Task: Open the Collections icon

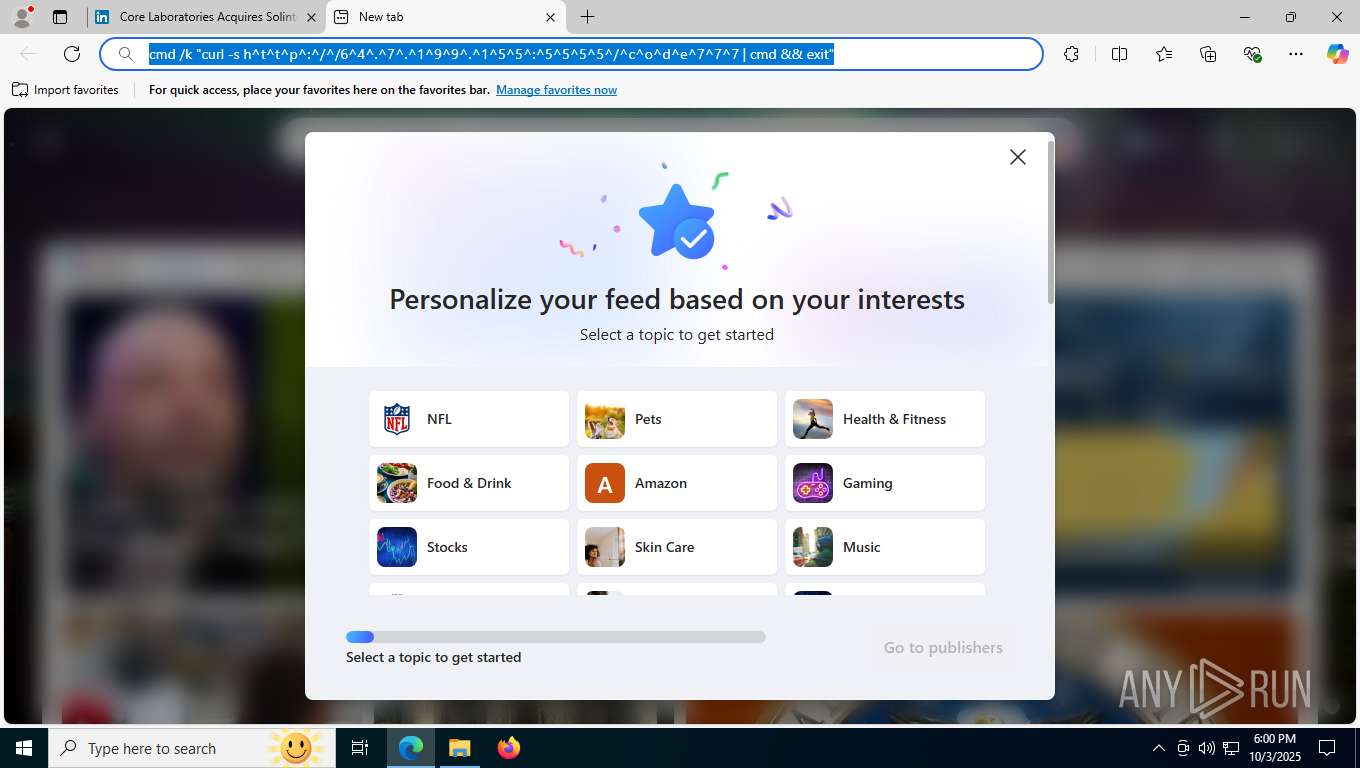Action: [1208, 54]
